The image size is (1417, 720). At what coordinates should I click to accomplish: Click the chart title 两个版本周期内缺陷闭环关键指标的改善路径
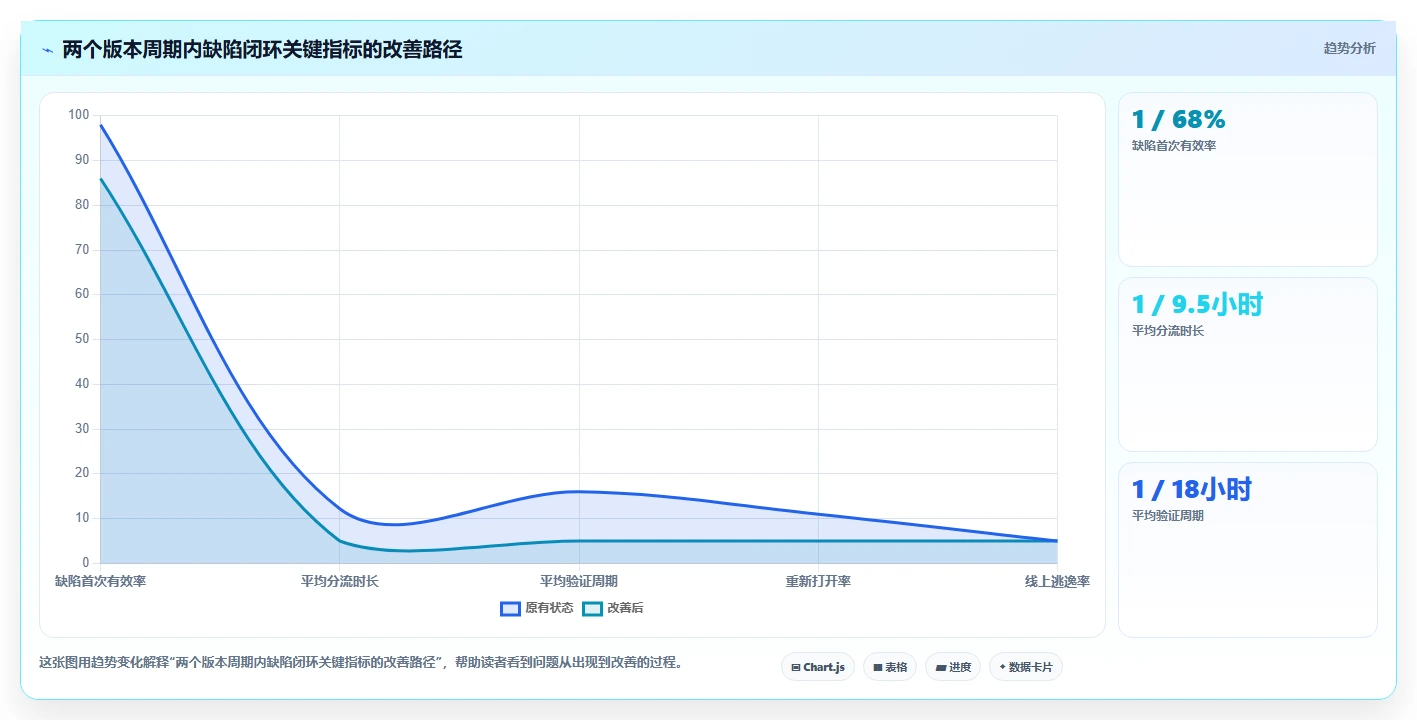coord(262,50)
